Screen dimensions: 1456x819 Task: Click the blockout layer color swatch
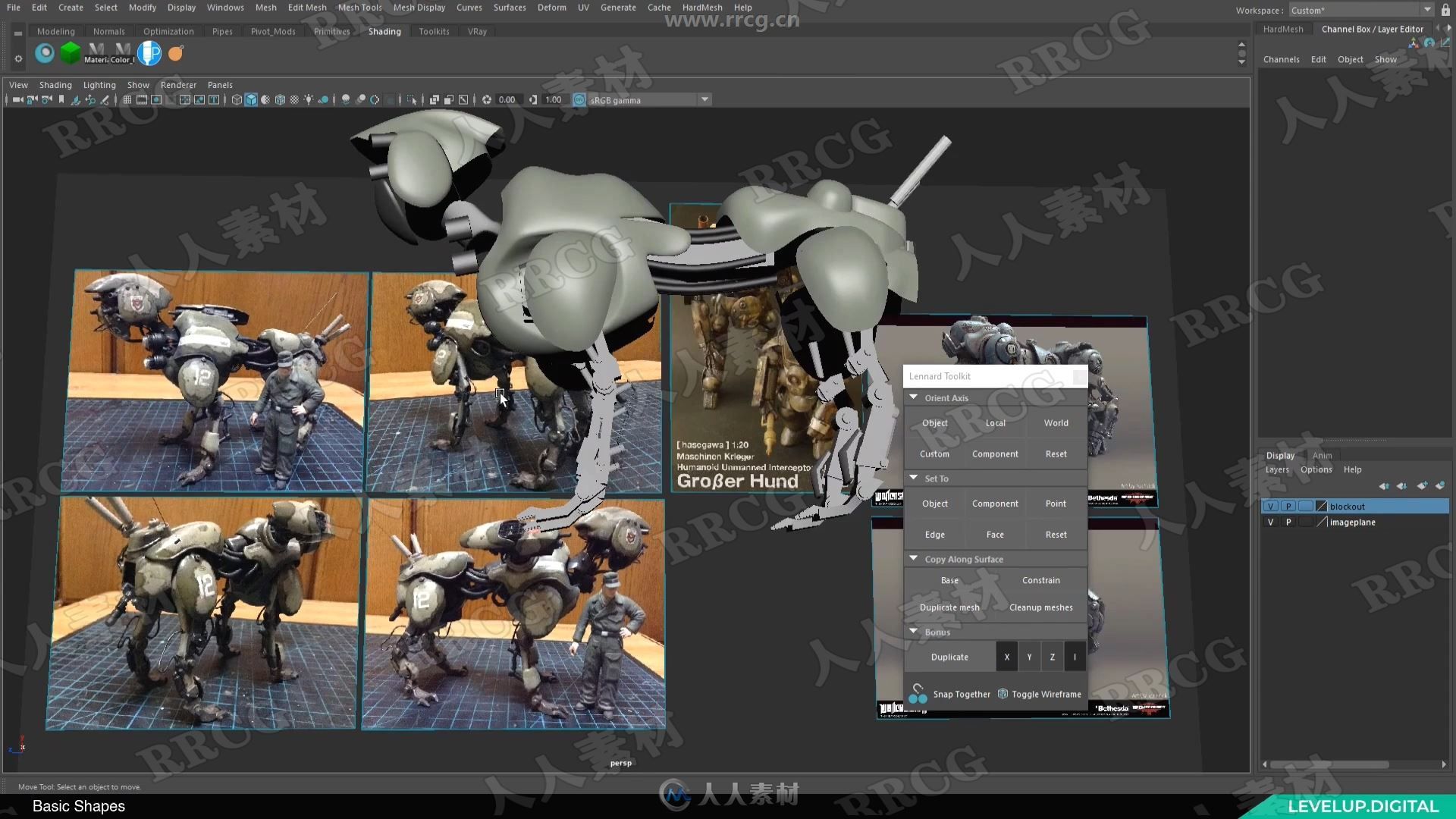(1322, 507)
